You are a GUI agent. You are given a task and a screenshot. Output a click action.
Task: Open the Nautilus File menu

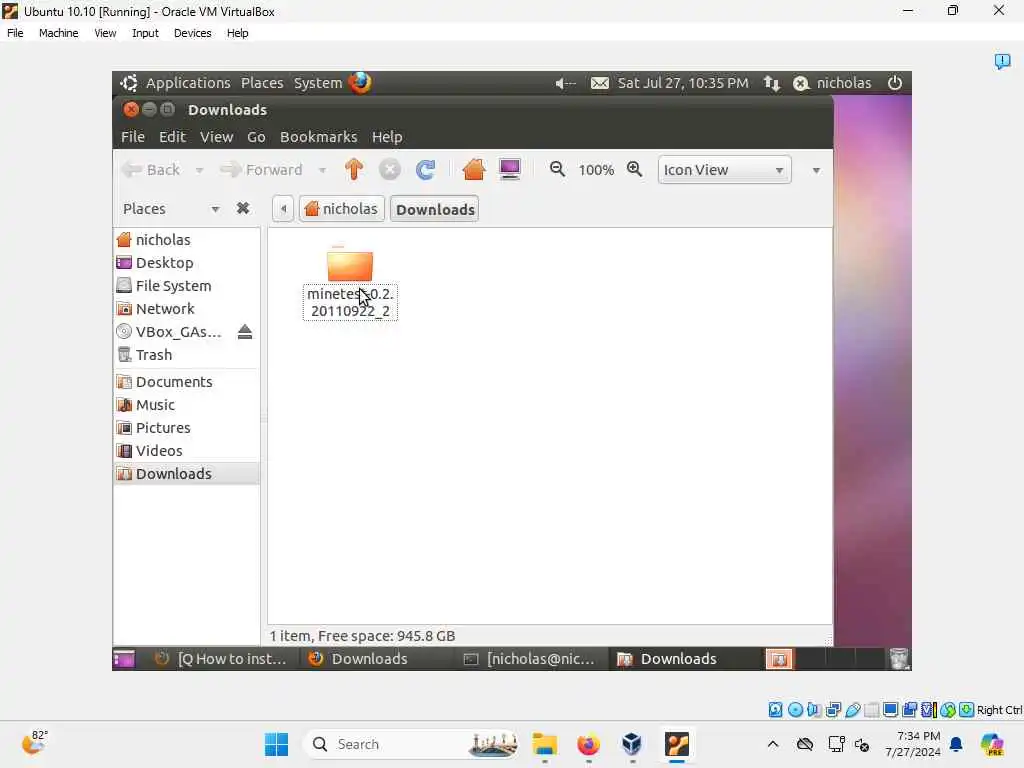tap(133, 136)
